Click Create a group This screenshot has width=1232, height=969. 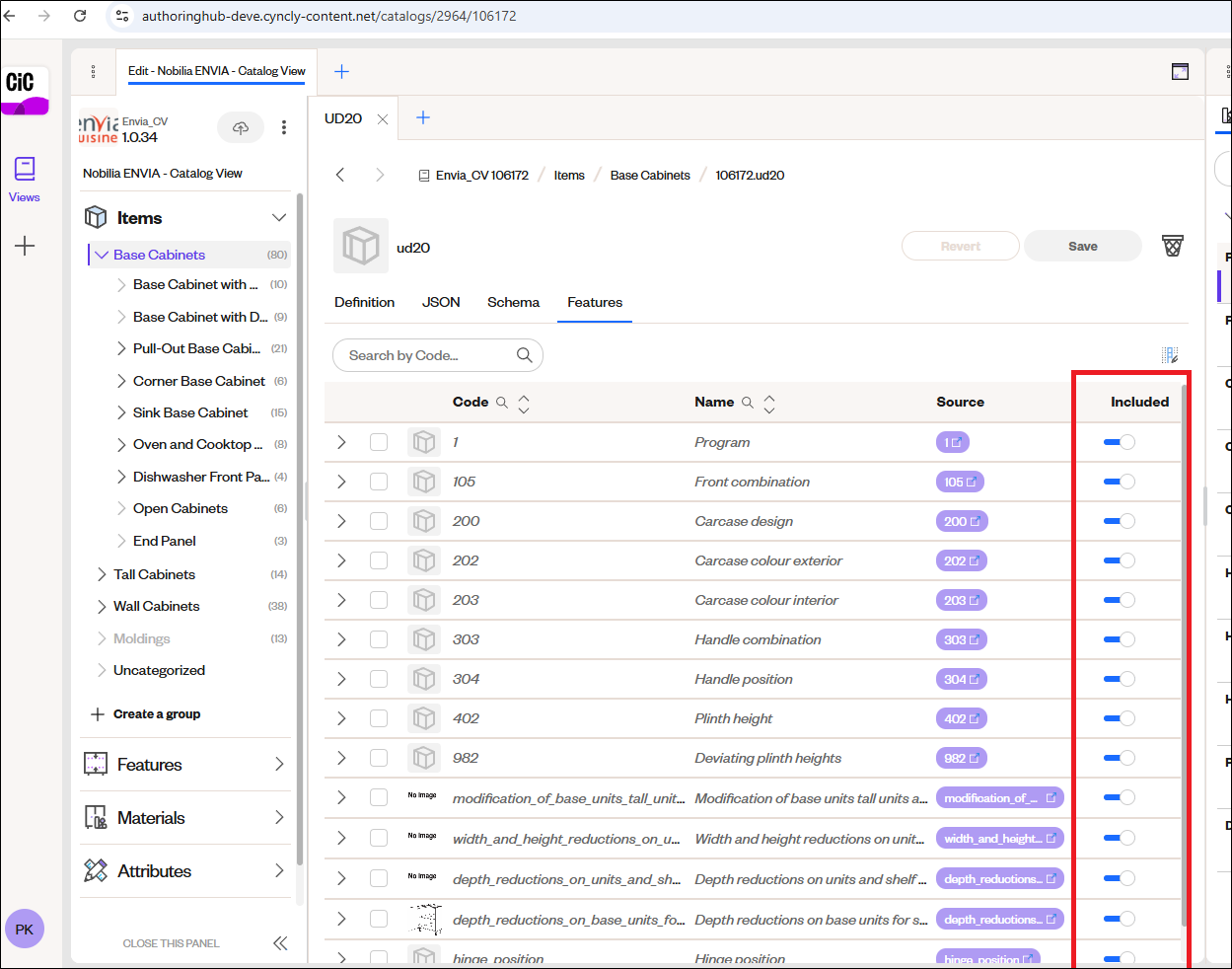[146, 714]
